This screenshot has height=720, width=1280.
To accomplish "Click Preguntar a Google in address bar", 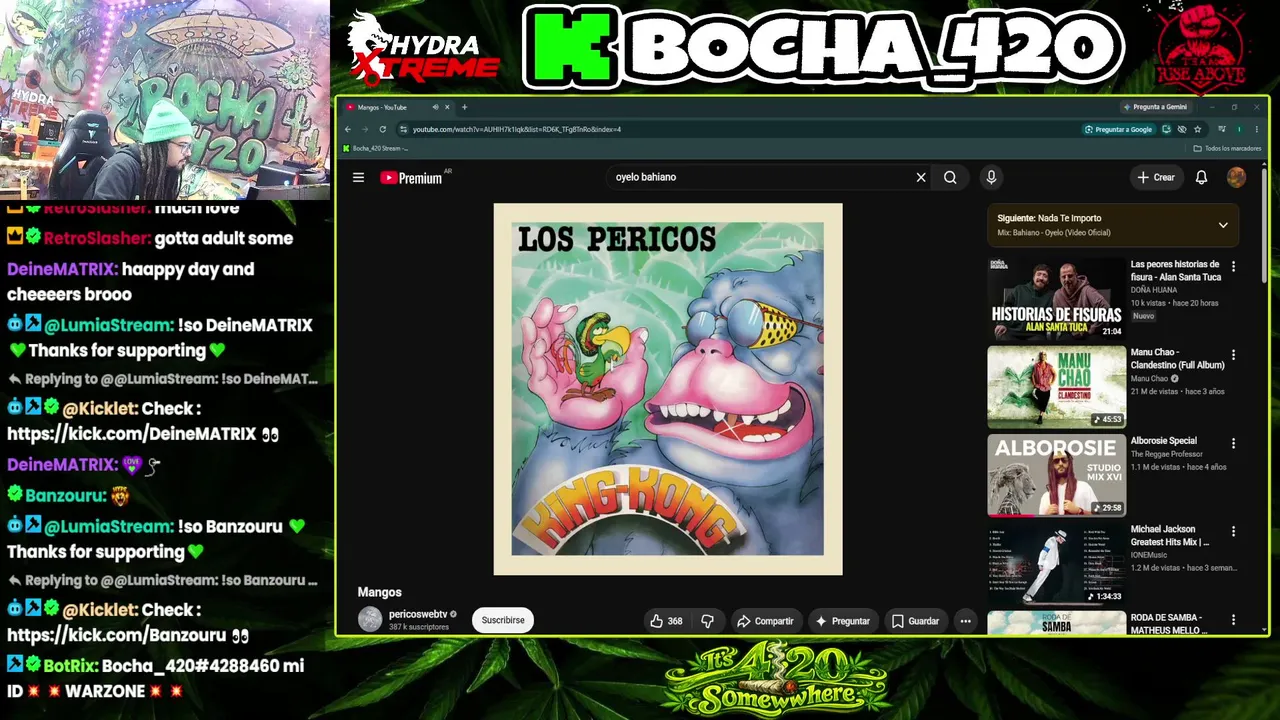I will (x=1118, y=129).
